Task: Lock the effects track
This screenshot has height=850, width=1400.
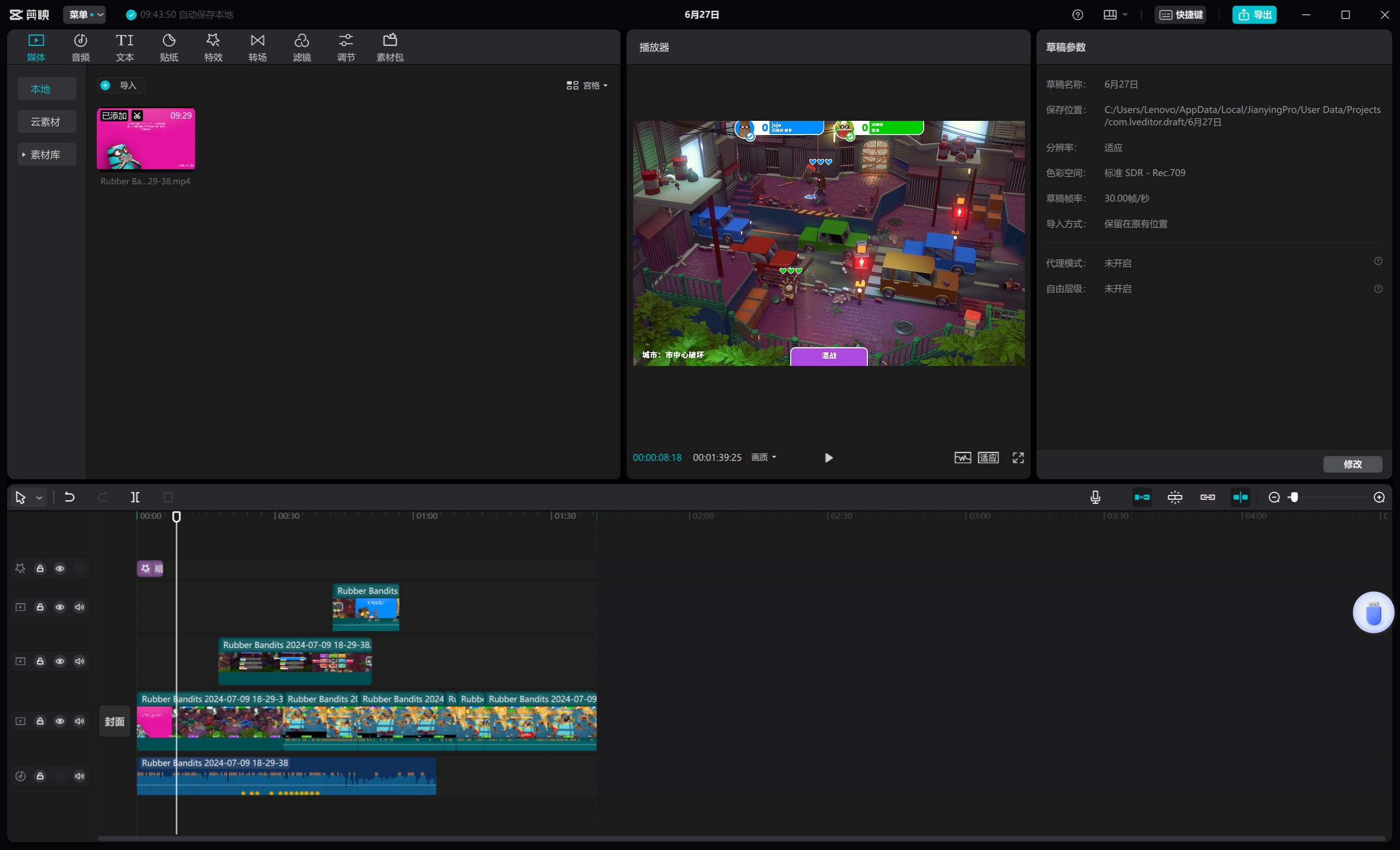Action: 40,568
